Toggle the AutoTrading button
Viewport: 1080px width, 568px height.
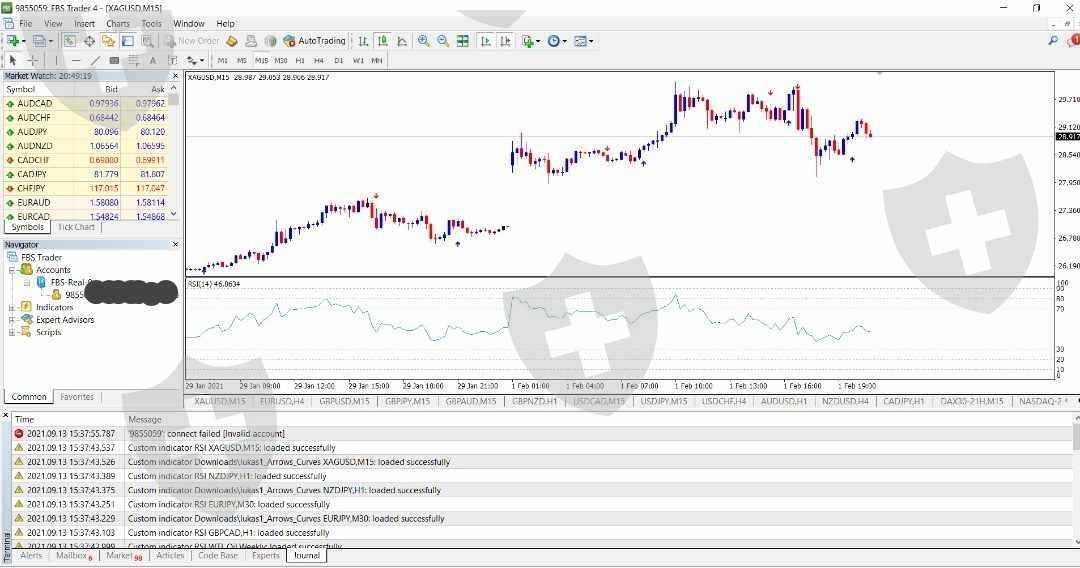[314, 41]
